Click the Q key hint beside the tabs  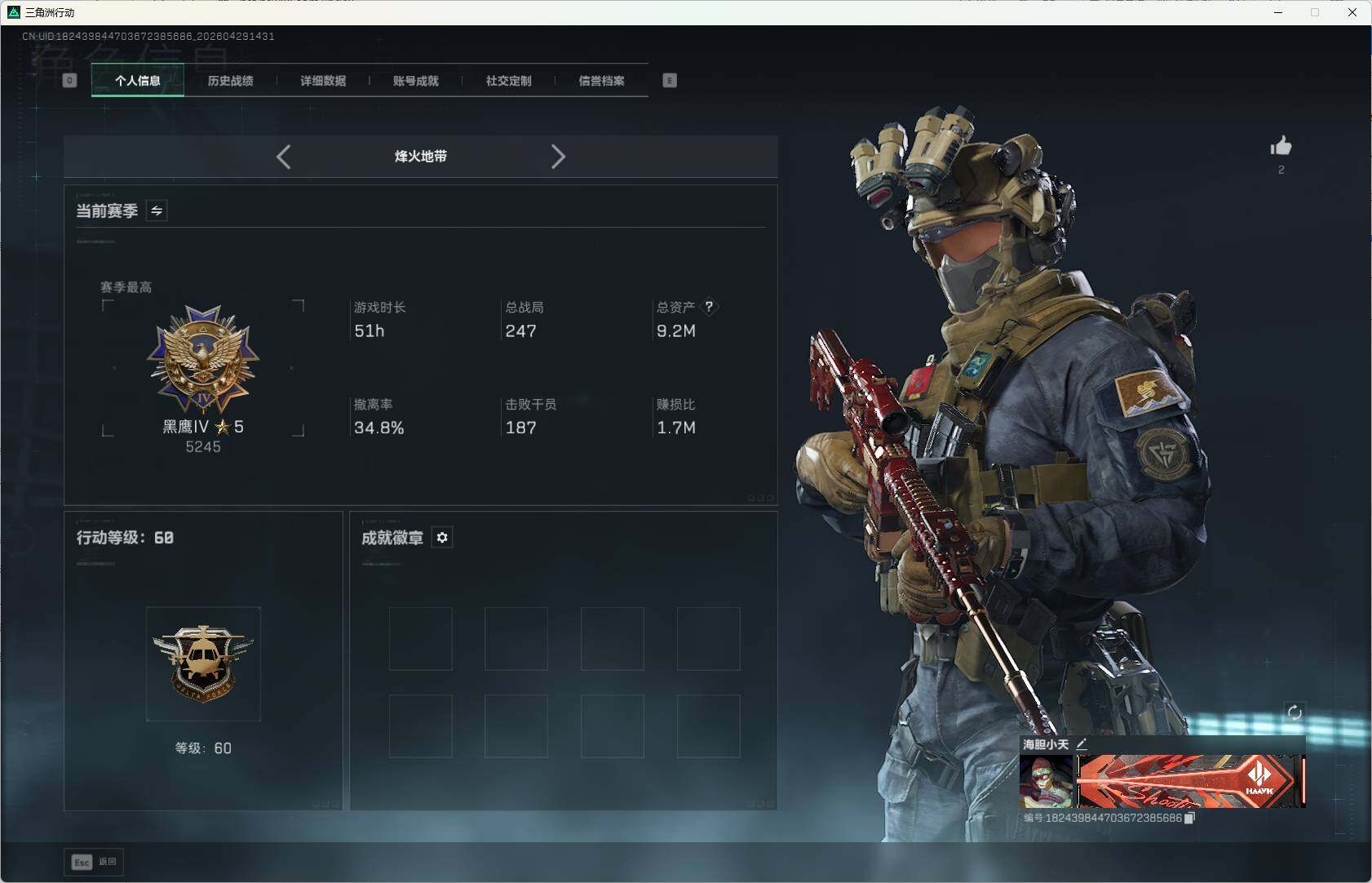pos(69,80)
